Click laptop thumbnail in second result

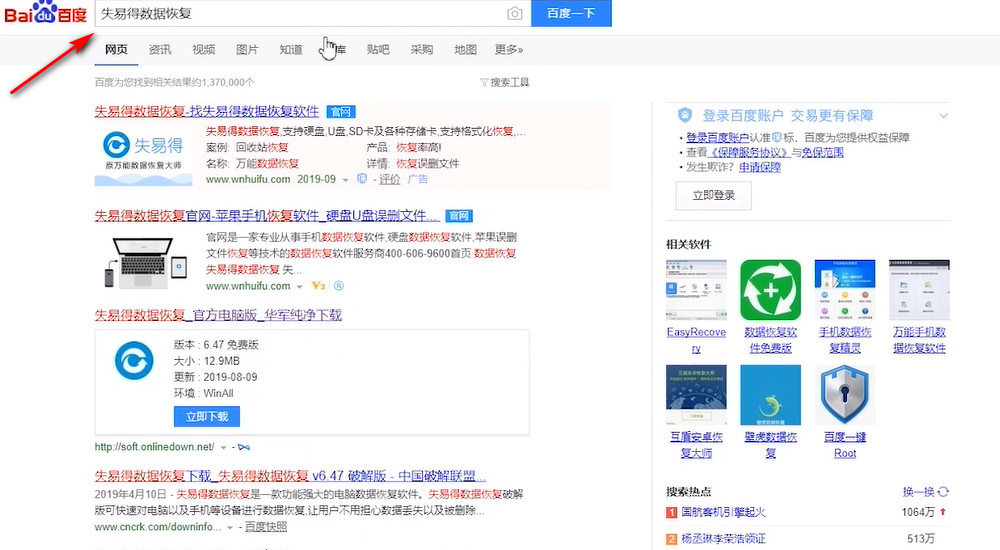tap(146, 262)
